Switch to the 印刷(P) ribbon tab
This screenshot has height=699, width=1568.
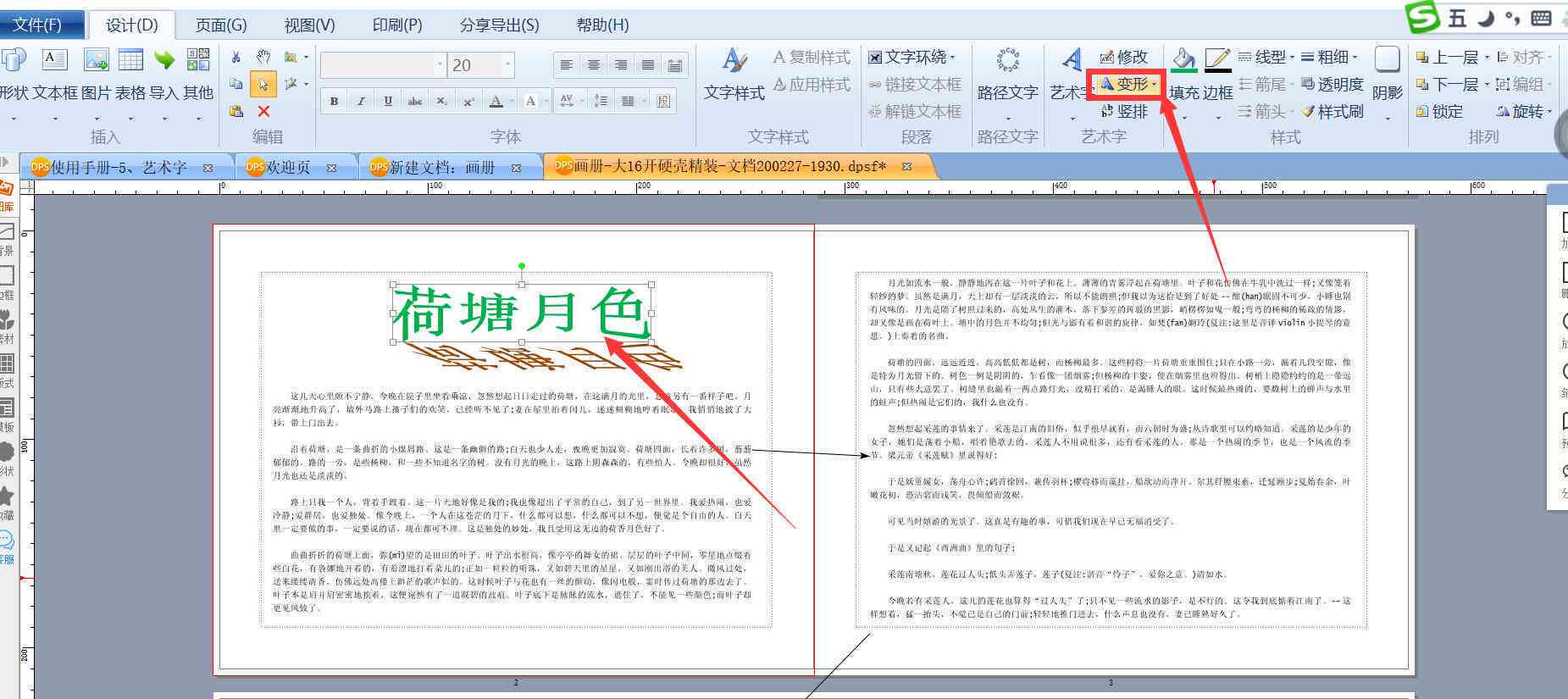(x=397, y=25)
